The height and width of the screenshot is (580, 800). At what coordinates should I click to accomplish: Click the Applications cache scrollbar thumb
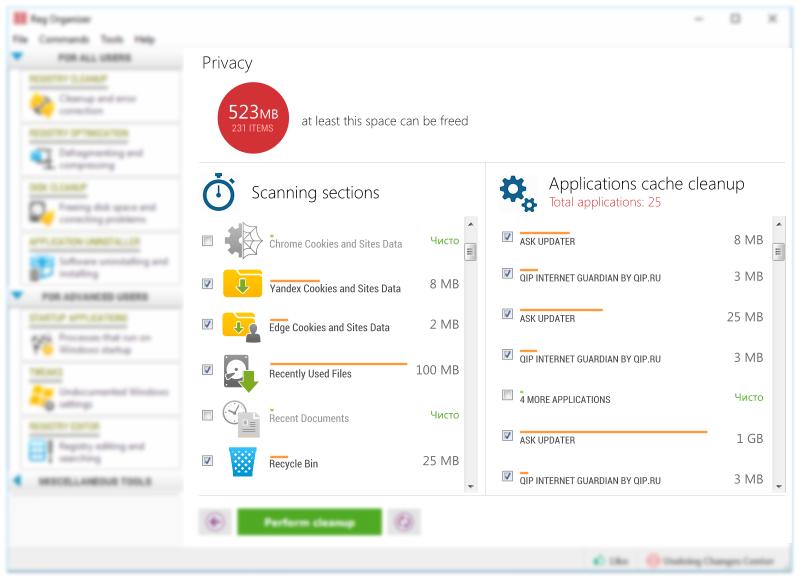click(x=779, y=251)
